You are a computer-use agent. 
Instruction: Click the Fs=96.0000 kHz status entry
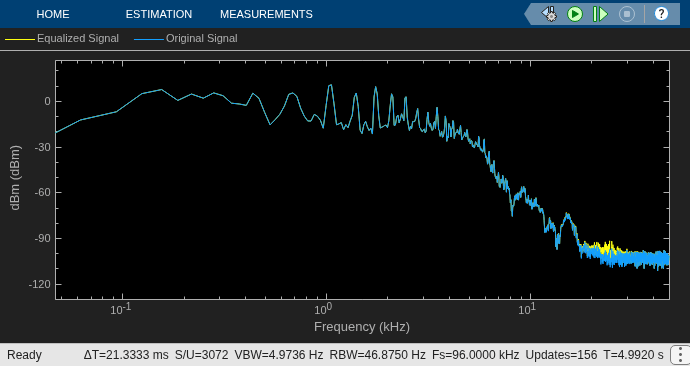[x=476, y=355]
